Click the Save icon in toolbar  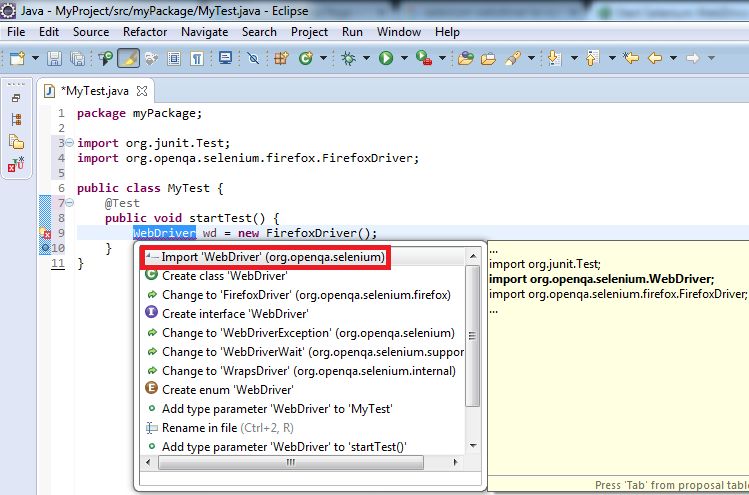(x=54, y=58)
